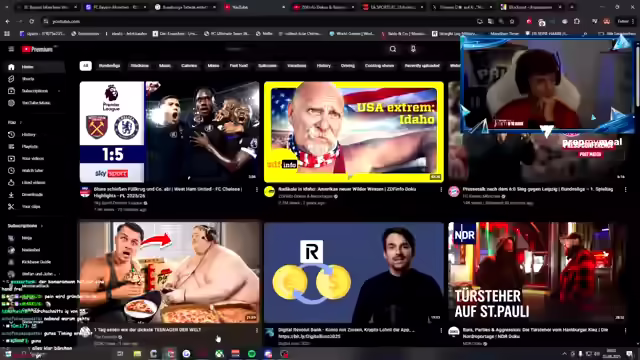Click the YouTube search magnifier icon
The height and width of the screenshot is (360, 640).
point(393,49)
